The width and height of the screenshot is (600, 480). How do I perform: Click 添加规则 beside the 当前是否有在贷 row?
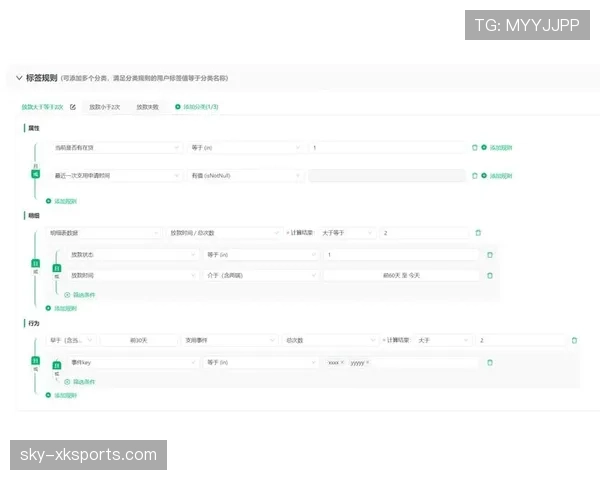pyautogui.click(x=497, y=147)
